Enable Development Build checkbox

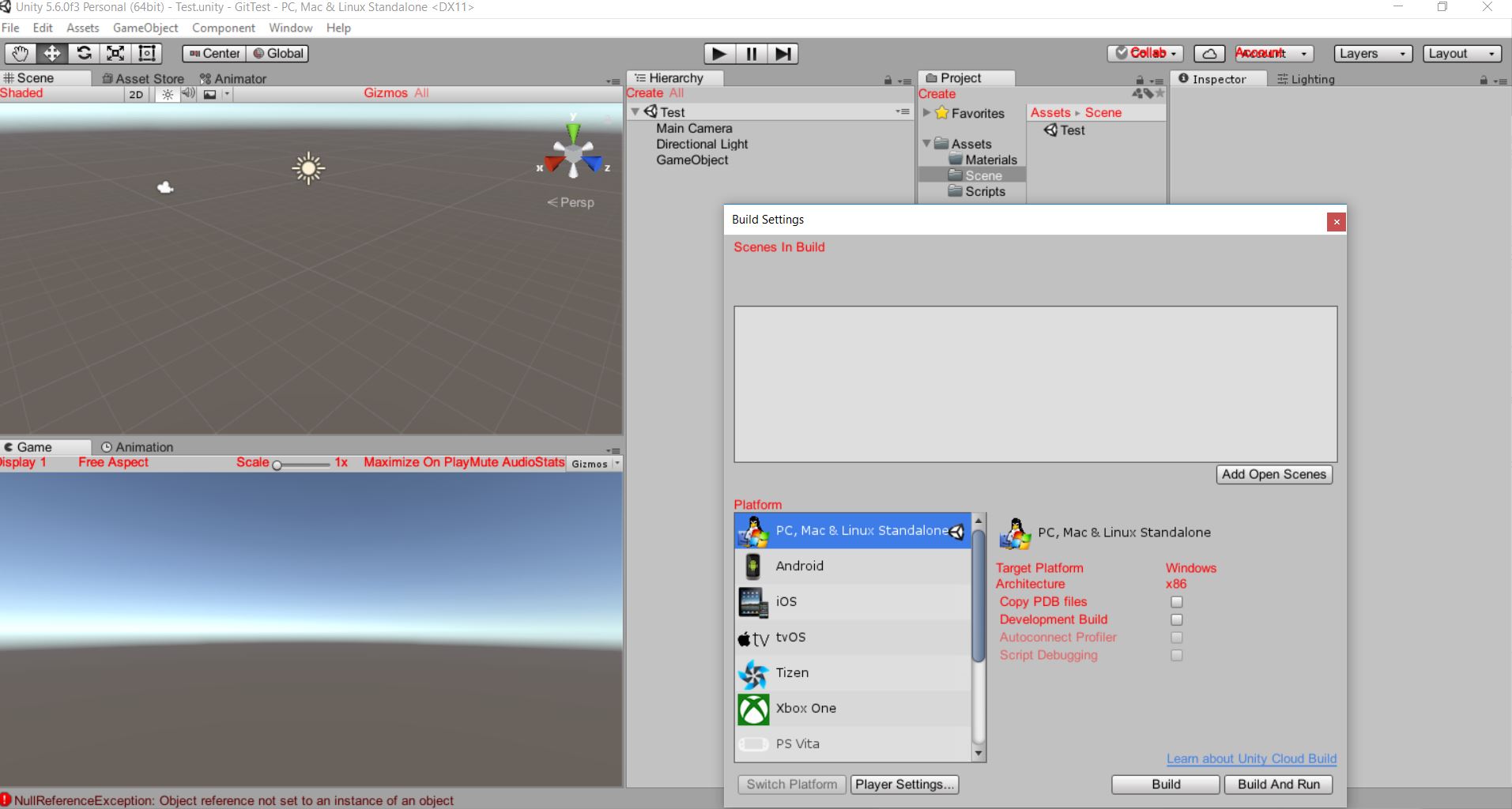pos(1177,620)
